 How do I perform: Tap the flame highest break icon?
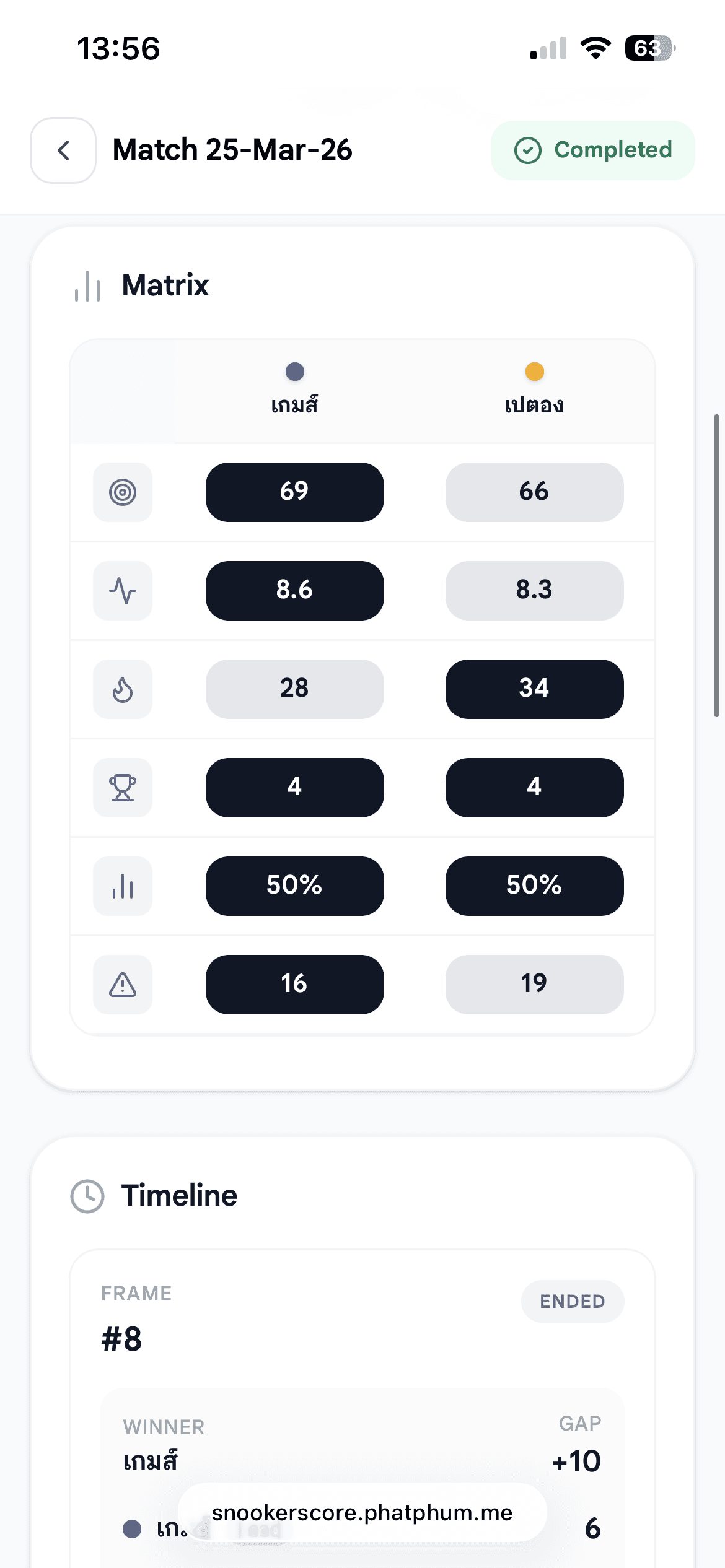pos(123,689)
